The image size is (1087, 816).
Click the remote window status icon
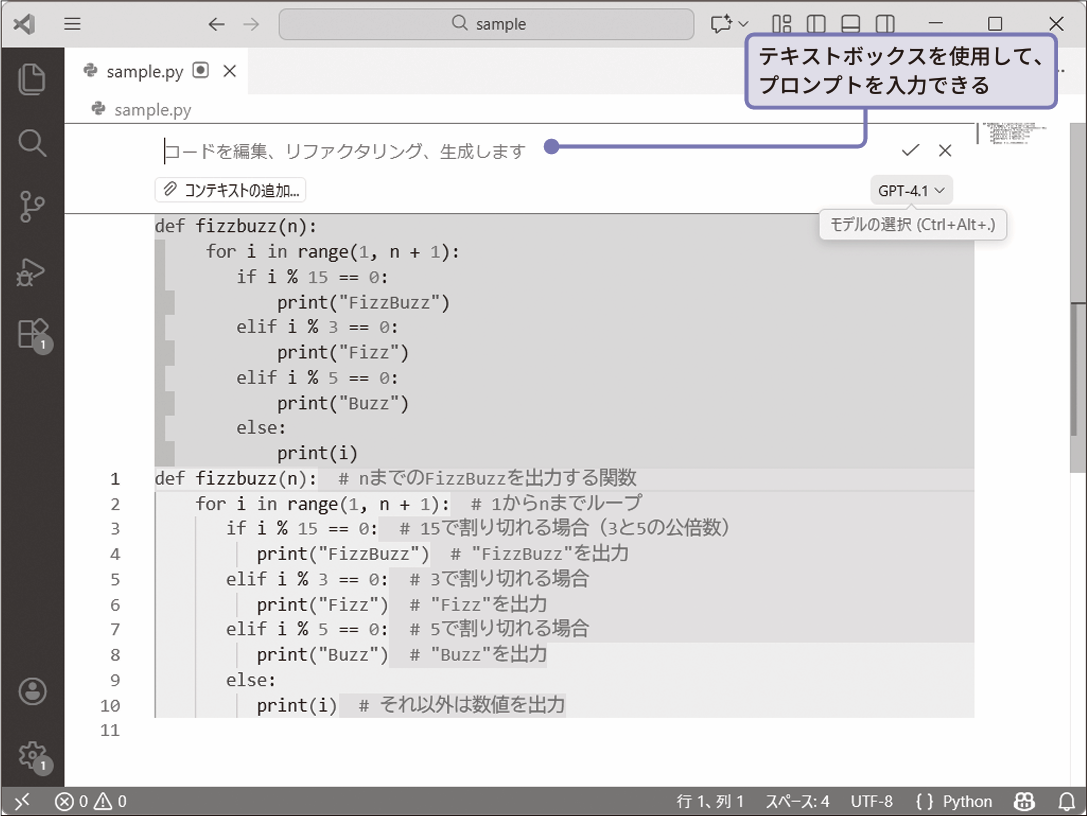(x=21, y=801)
